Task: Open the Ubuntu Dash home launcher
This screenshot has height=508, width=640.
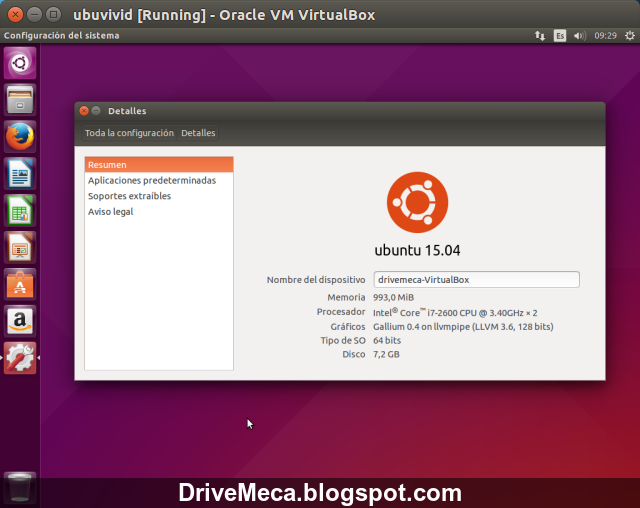Action: (x=20, y=63)
